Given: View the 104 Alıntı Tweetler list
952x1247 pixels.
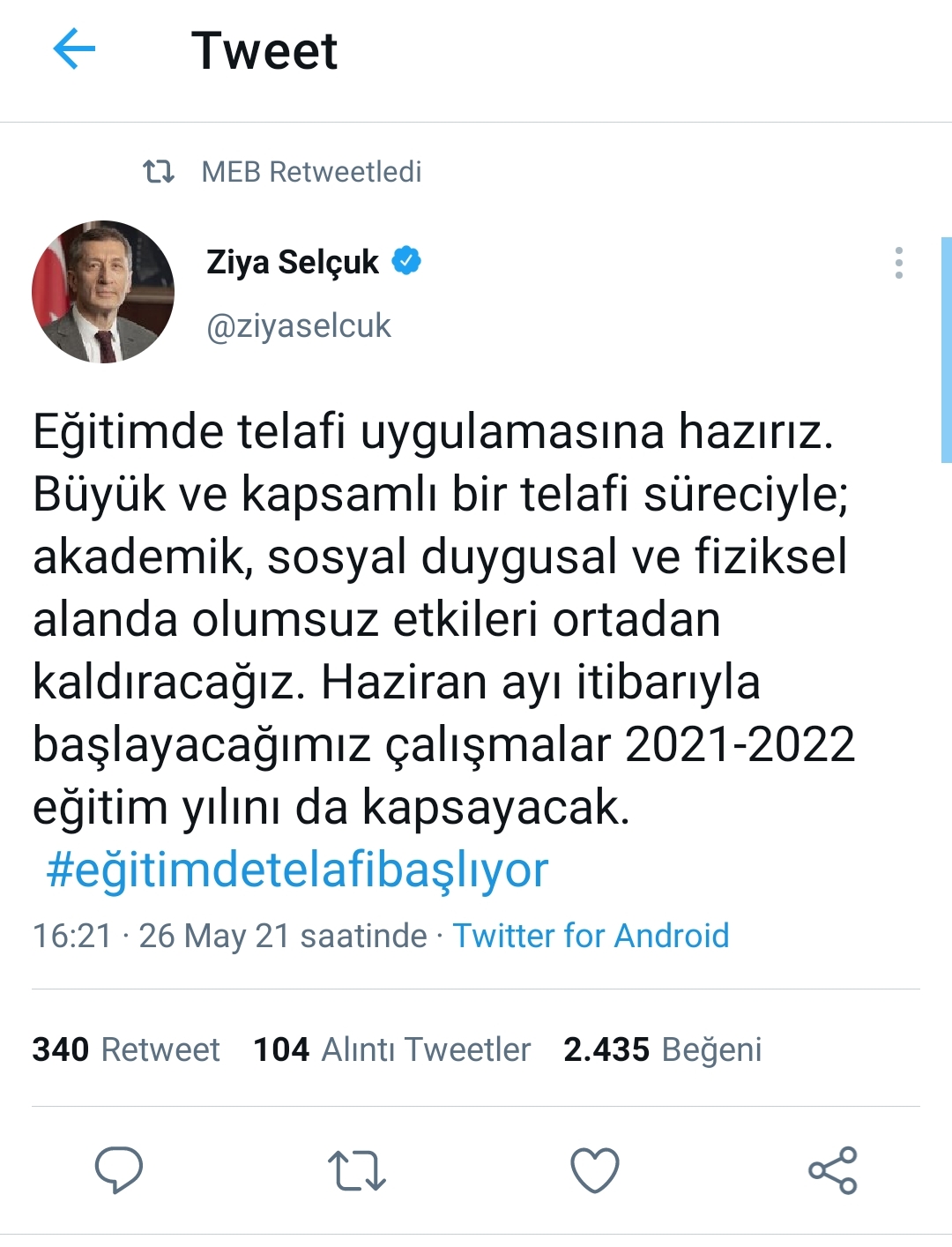Looking at the screenshot, I should click(392, 1049).
